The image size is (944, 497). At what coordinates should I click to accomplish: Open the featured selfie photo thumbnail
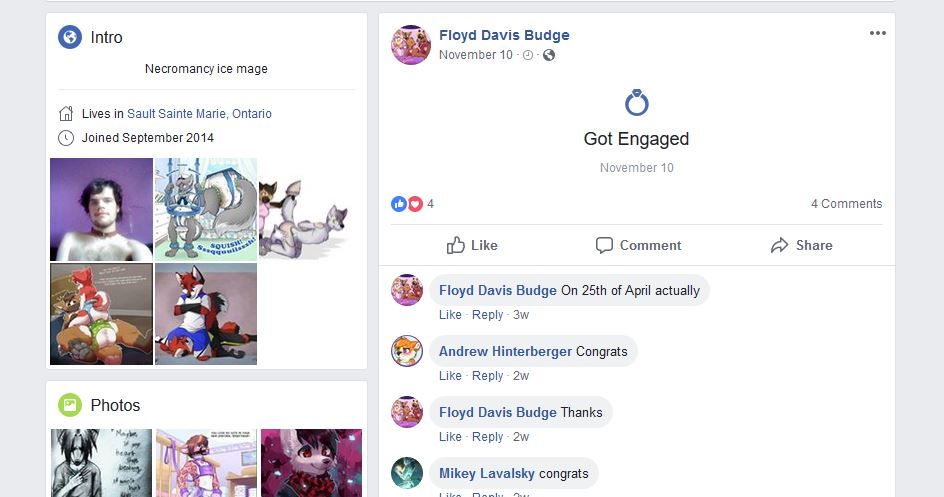click(x=101, y=209)
